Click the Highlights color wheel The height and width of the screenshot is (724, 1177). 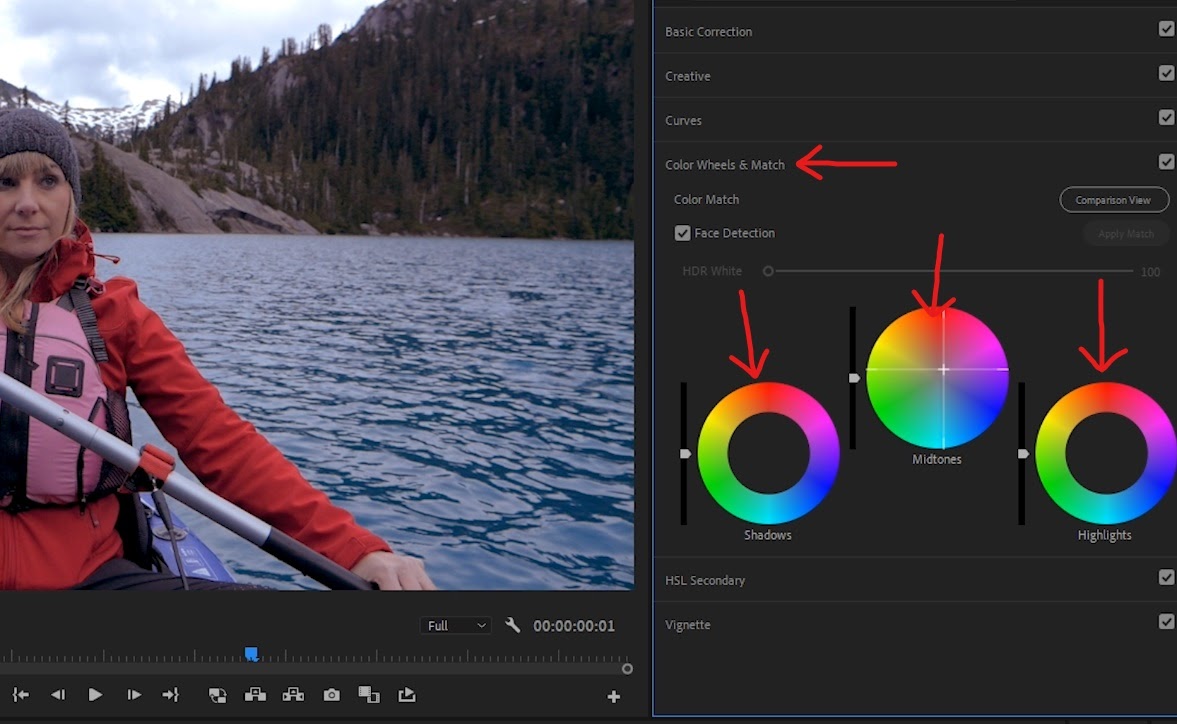tap(1106, 452)
